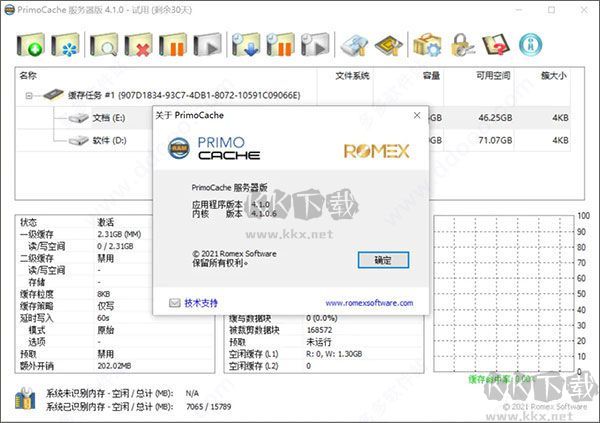The image size is (600, 423).
Task: Resume cache task with gray play icon
Action: [x=207, y=45]
